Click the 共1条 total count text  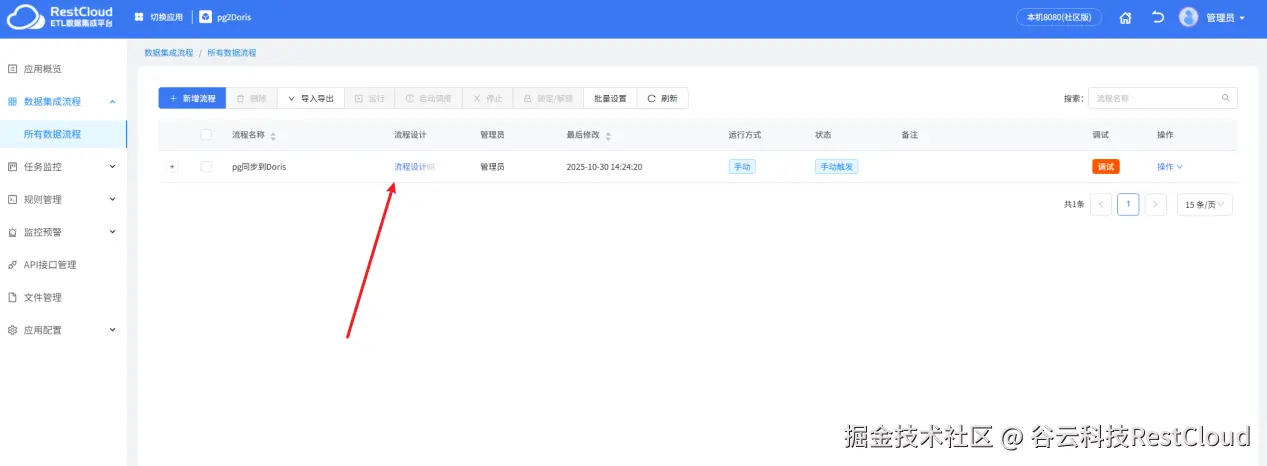1074,204
